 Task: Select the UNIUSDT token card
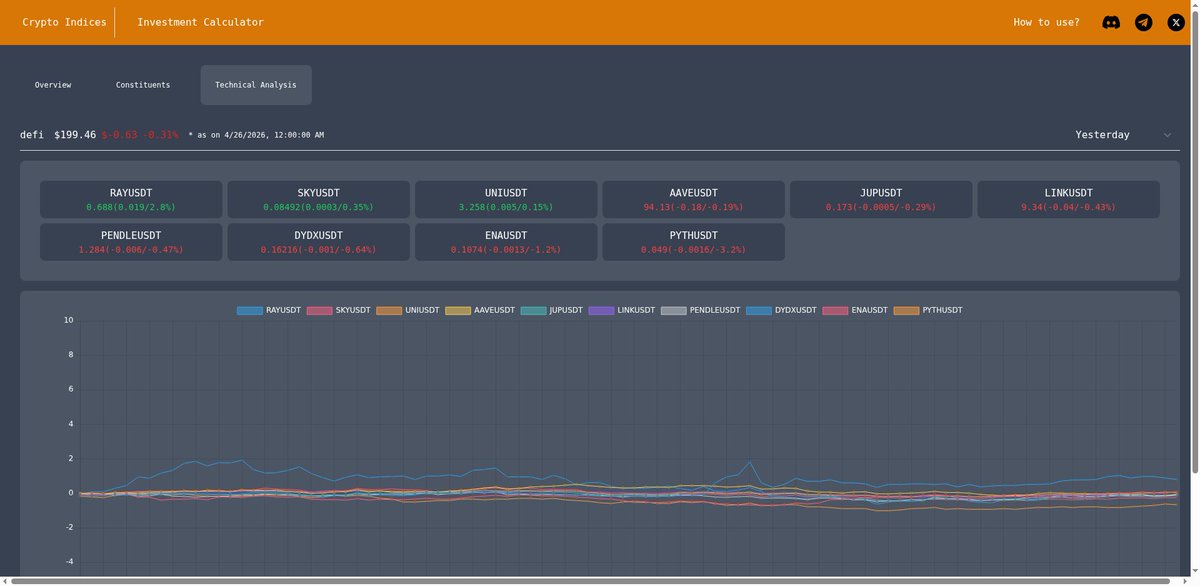[506, 199]
